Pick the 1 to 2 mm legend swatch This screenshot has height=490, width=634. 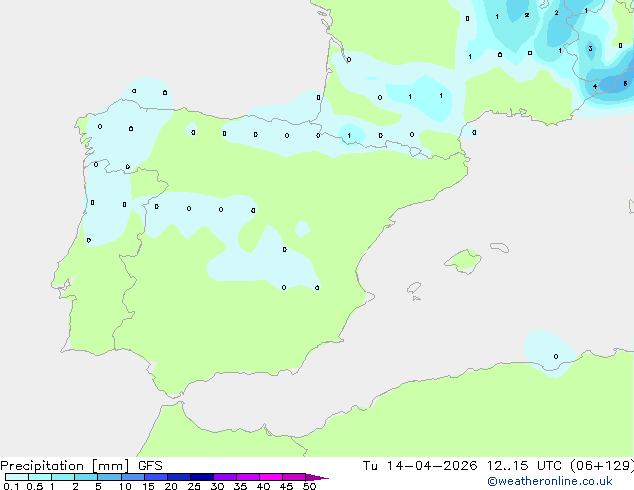point(63,477)
